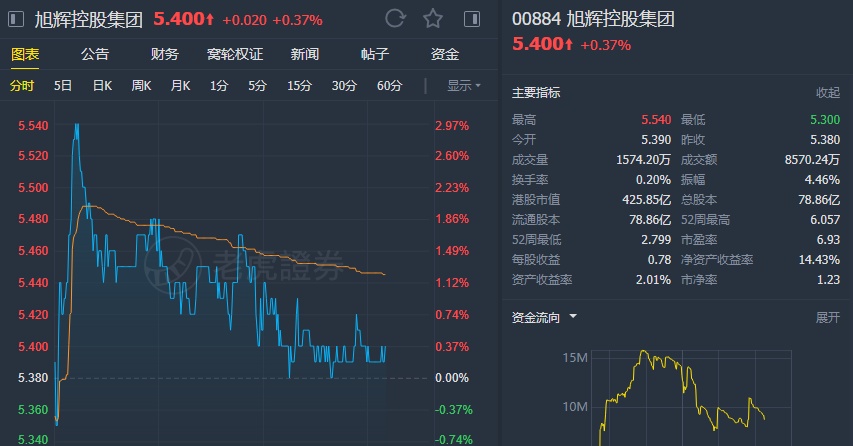Select the 1分 interval

(219, 86)
